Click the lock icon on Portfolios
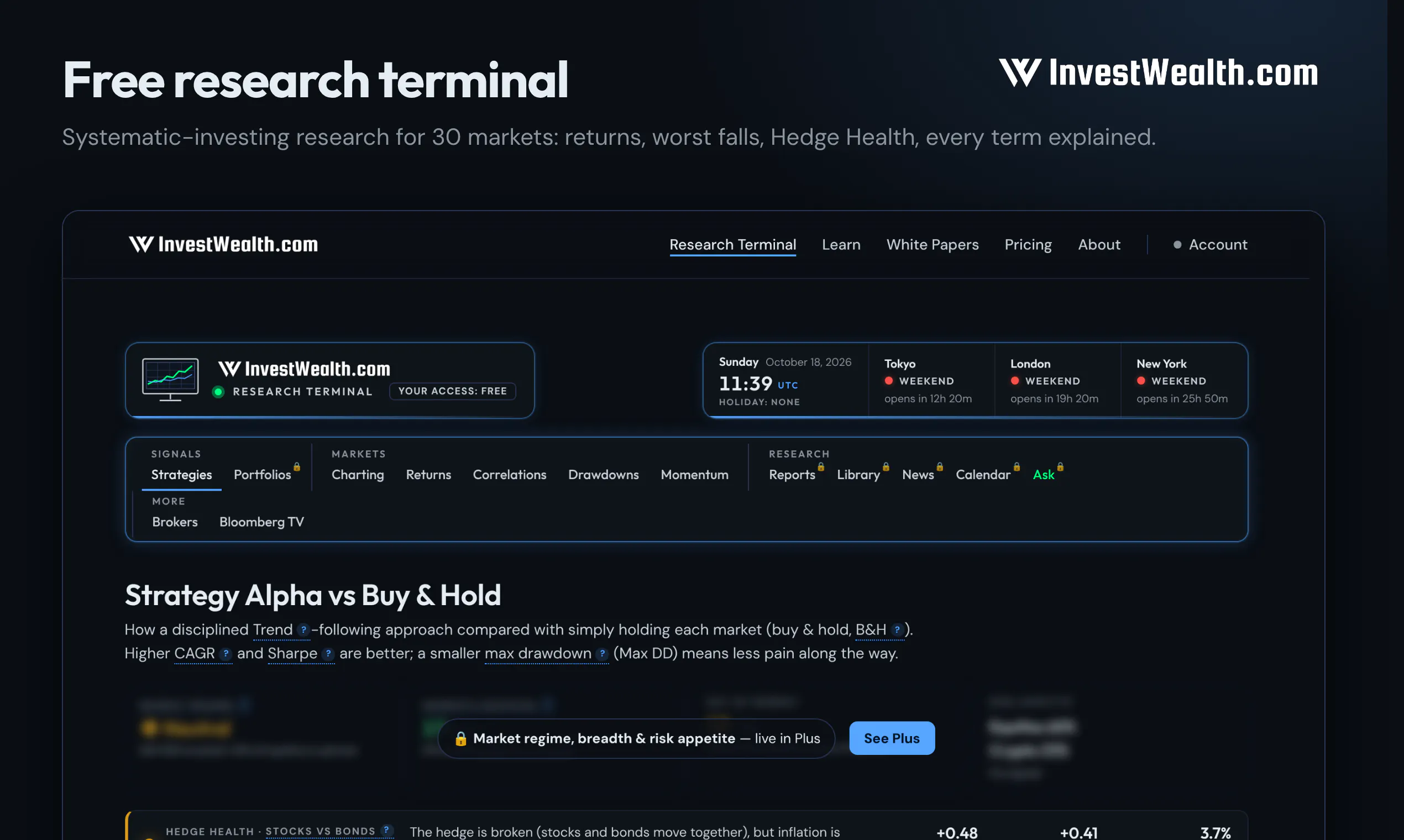Viewport: 1404px width, 840px height. tap(297, 467)
